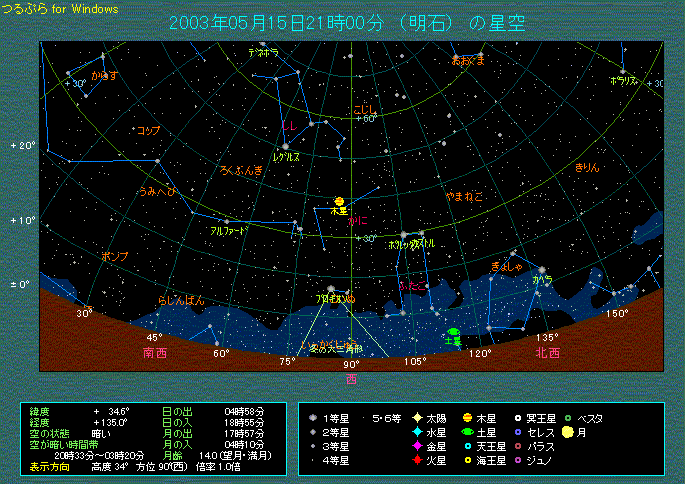Image resolution: width=685 pixels, height=484 pixels.
Task: Click the 月の出 value 17時57分
Action: tap(245, 434)
